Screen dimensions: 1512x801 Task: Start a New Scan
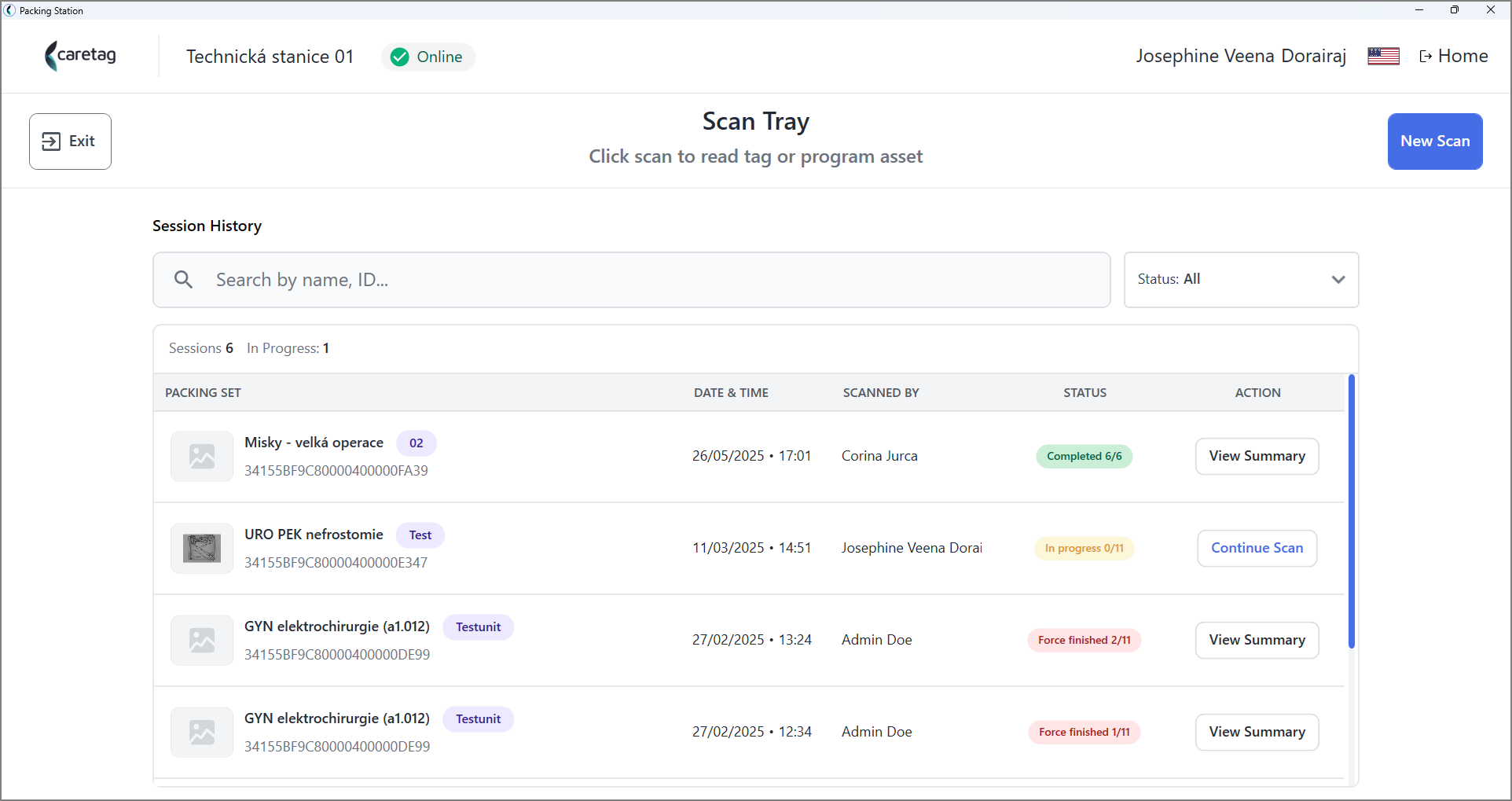tap(1435, 141)
